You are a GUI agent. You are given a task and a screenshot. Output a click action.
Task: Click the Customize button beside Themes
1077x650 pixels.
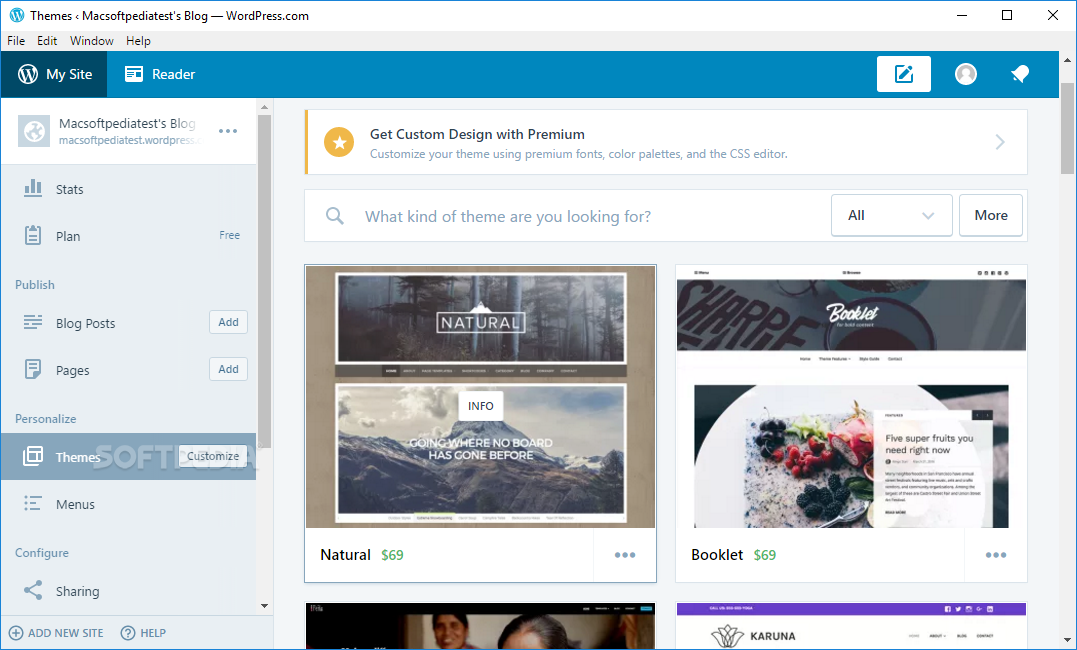(x=213, y=456)
